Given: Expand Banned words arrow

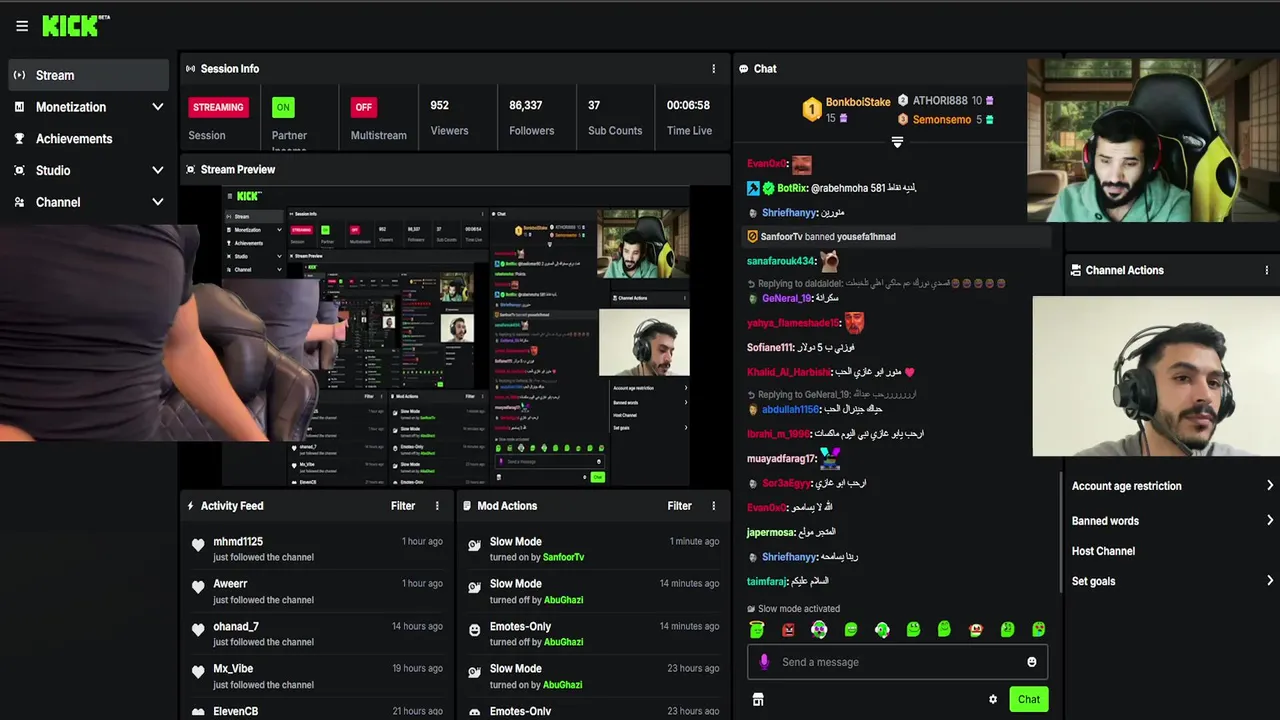Looking at the screenshot, I should pos(1270,520).
